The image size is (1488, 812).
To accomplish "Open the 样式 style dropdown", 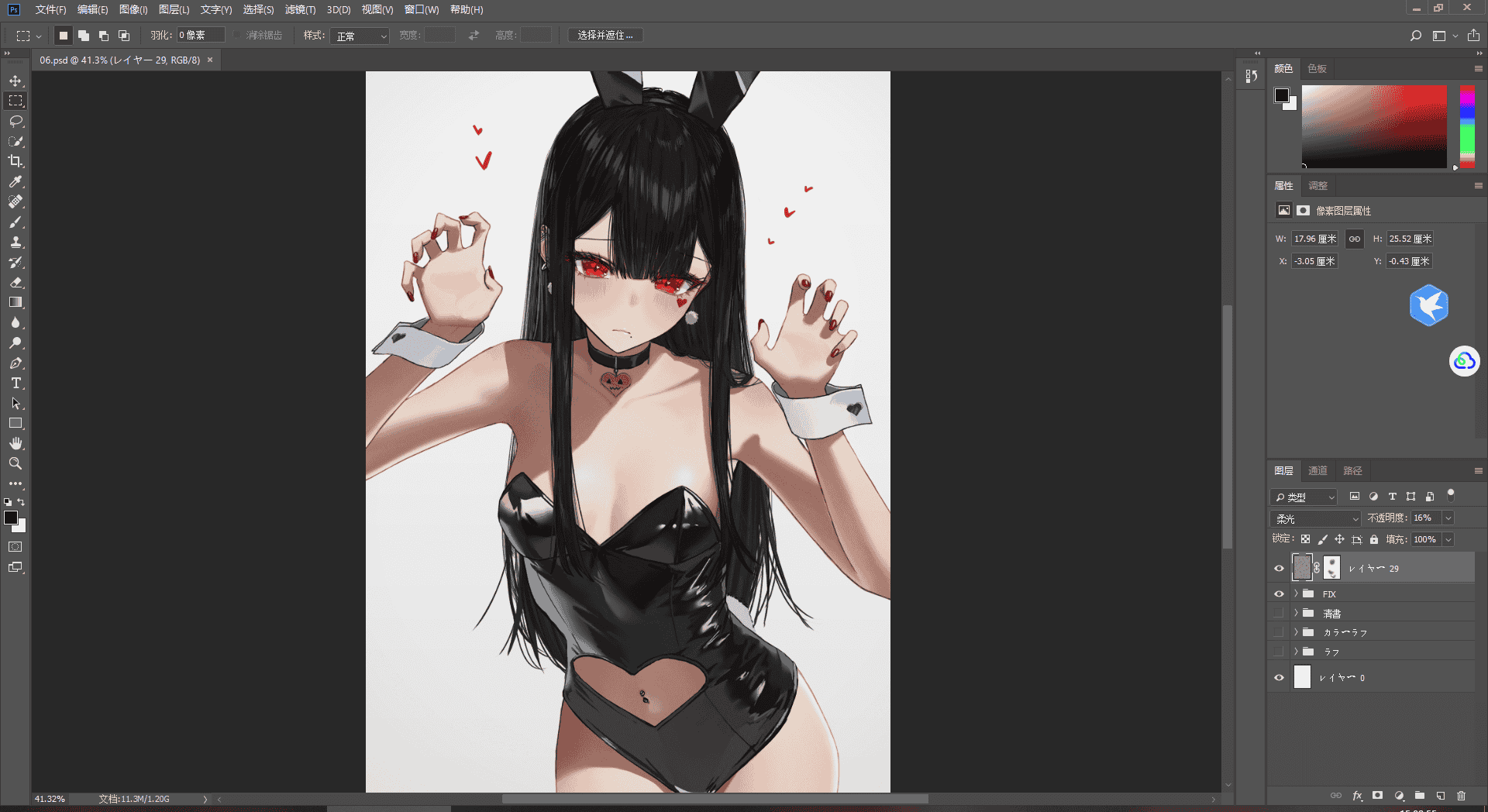I will point(360,36).
